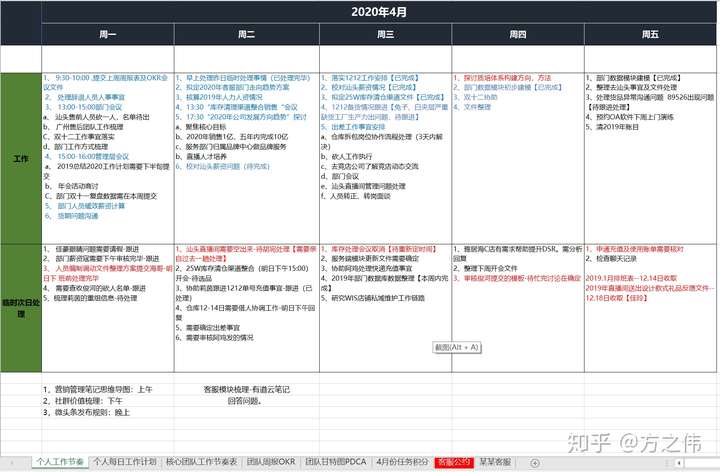This screenshot has height=472, width=720.
Task: Click the "回答问题。" cell text
Action: [x=245, y=401]
